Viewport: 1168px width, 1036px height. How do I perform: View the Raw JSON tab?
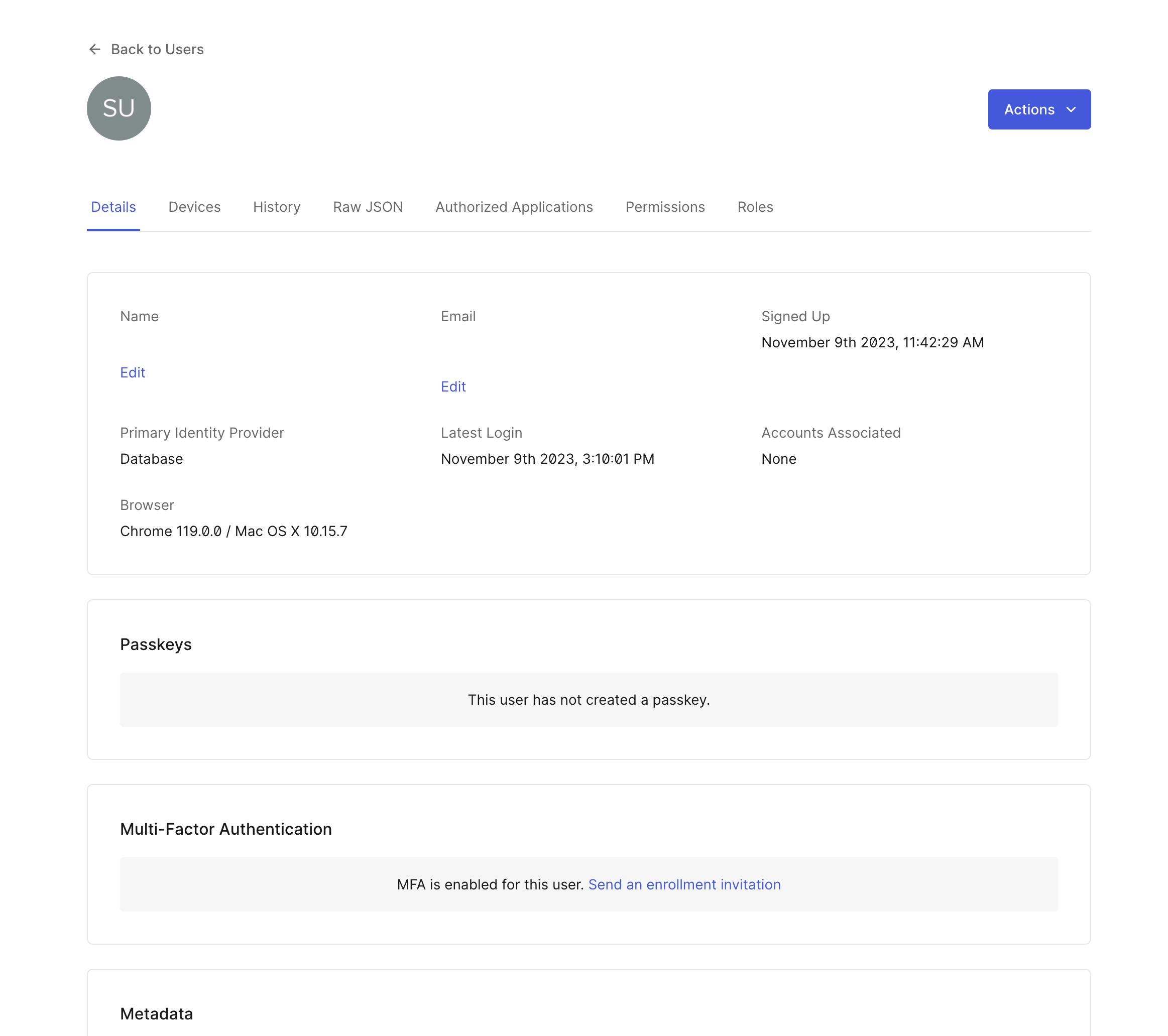(x=368, y=207)
